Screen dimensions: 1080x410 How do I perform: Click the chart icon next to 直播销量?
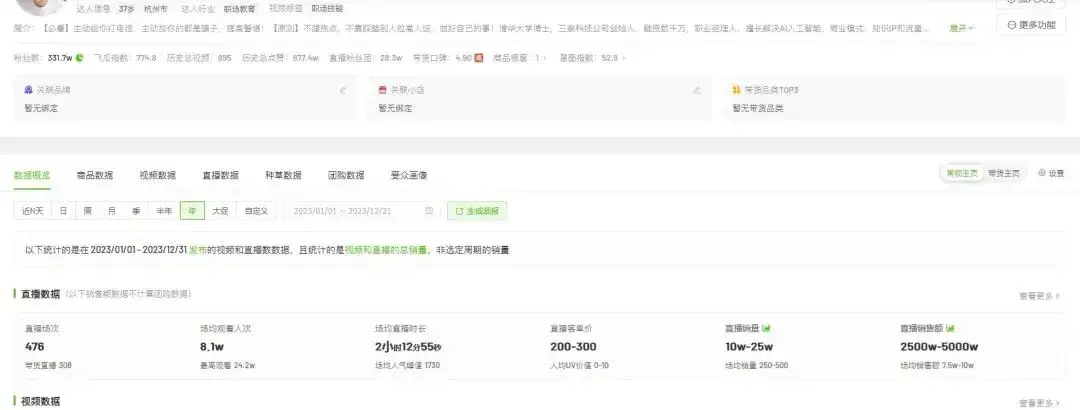click(x=767, y=329)
